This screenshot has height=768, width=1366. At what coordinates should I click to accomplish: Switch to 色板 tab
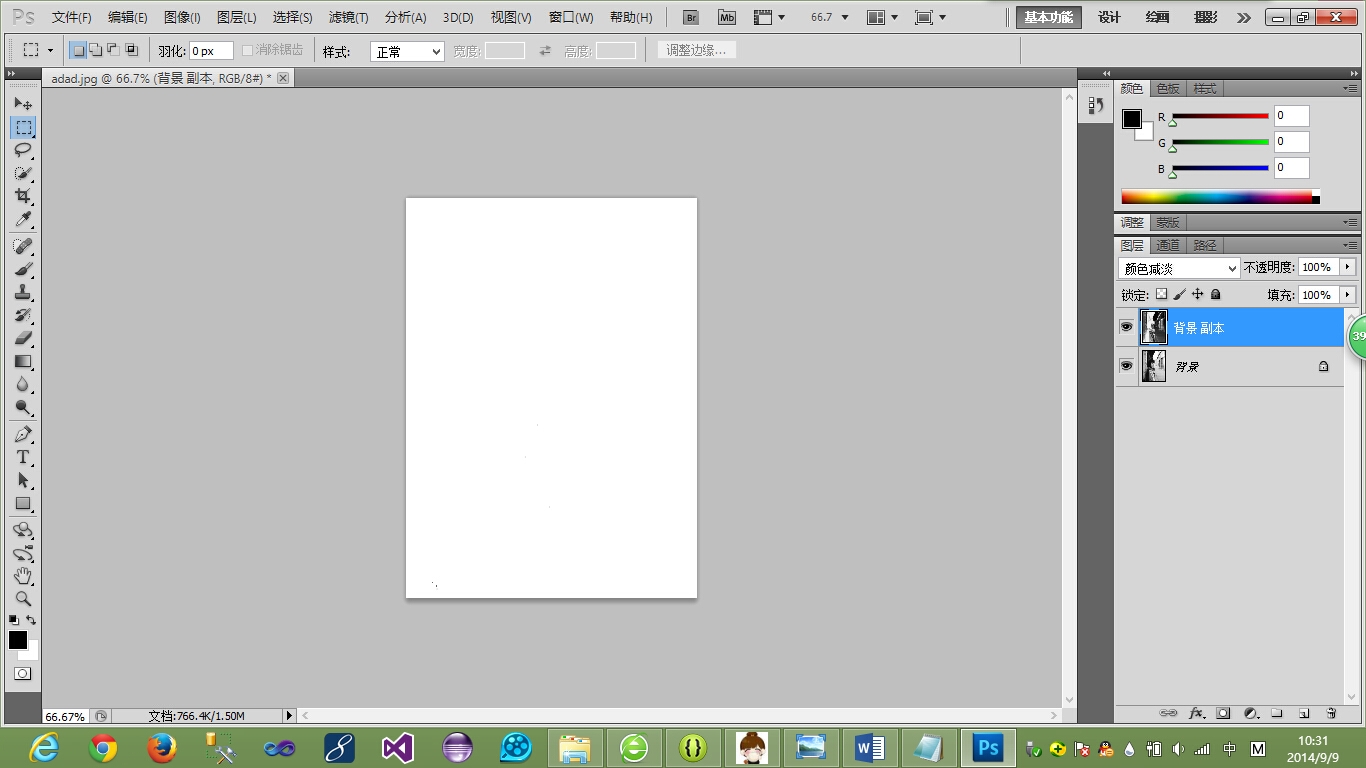coord(1168,88)
